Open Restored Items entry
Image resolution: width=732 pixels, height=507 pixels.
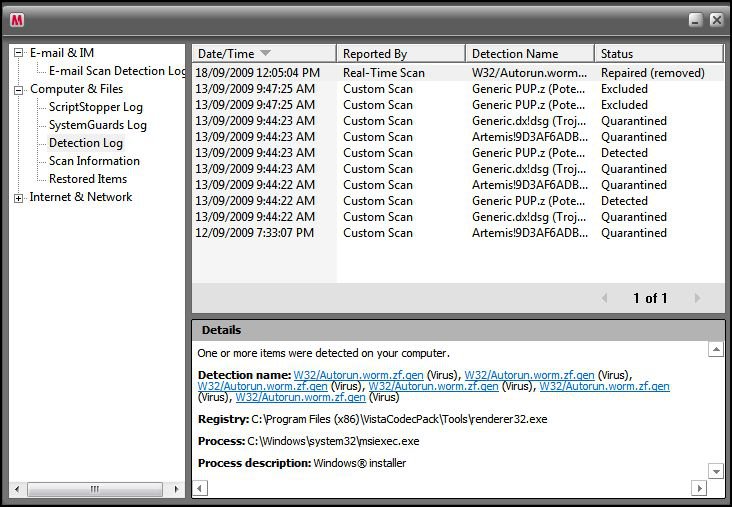tap(88, 179)
